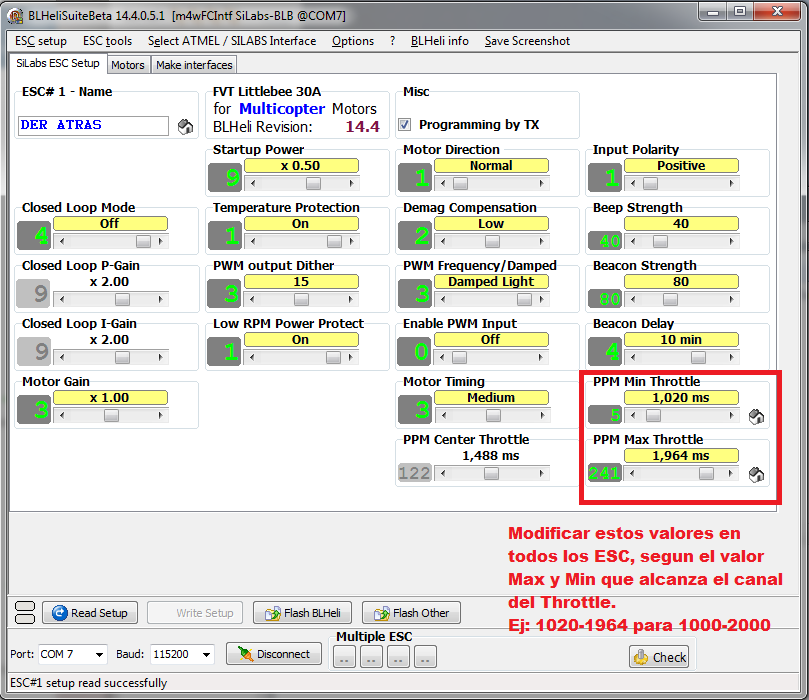Click Enable PWM Input slider right arrow
809x700 pixels.
coord(541,357)
